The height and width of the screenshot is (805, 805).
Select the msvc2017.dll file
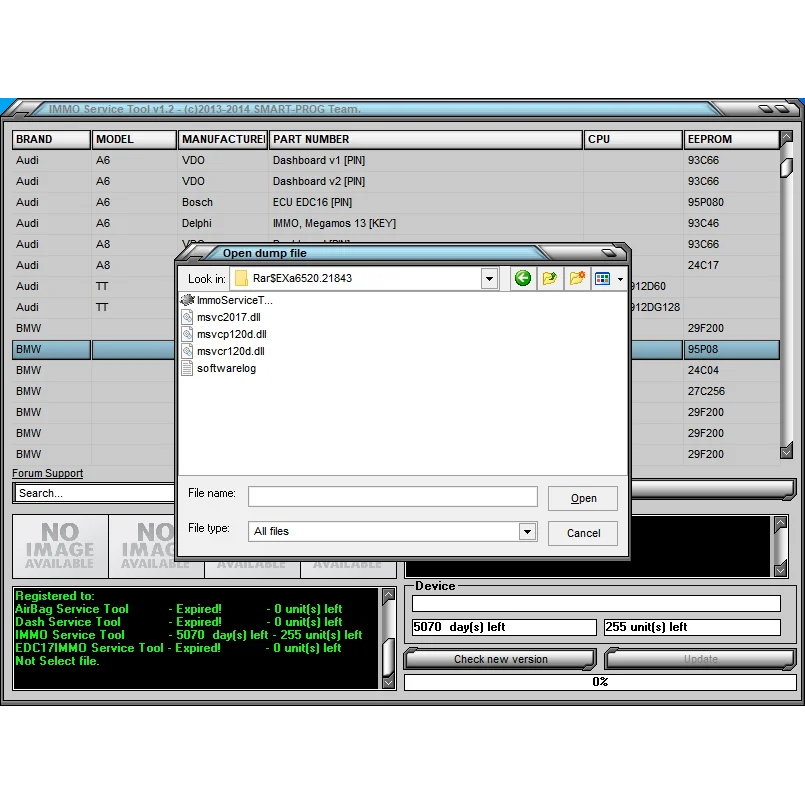tap(221, 317)
